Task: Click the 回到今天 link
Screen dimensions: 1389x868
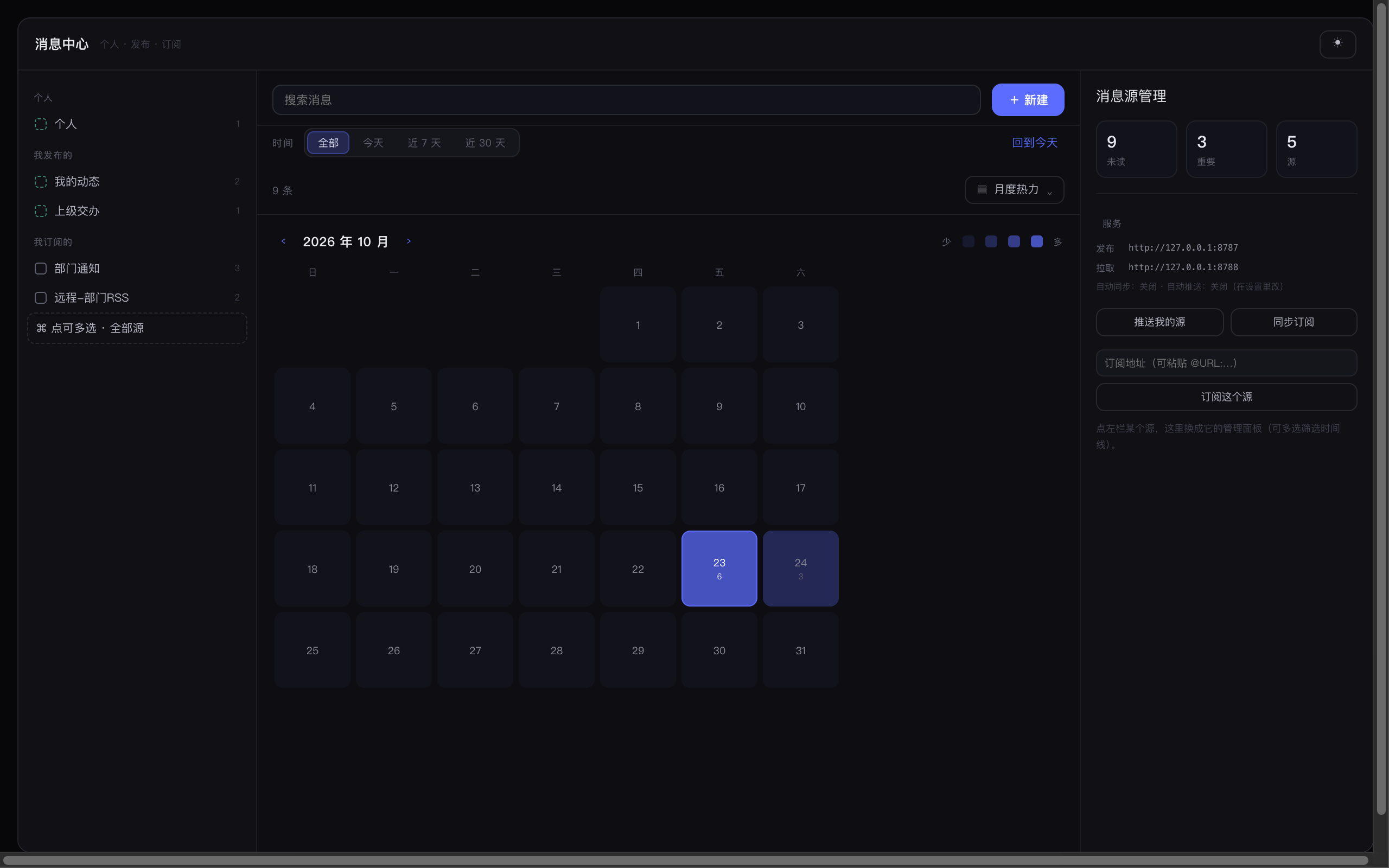Action: point(1035,142)
